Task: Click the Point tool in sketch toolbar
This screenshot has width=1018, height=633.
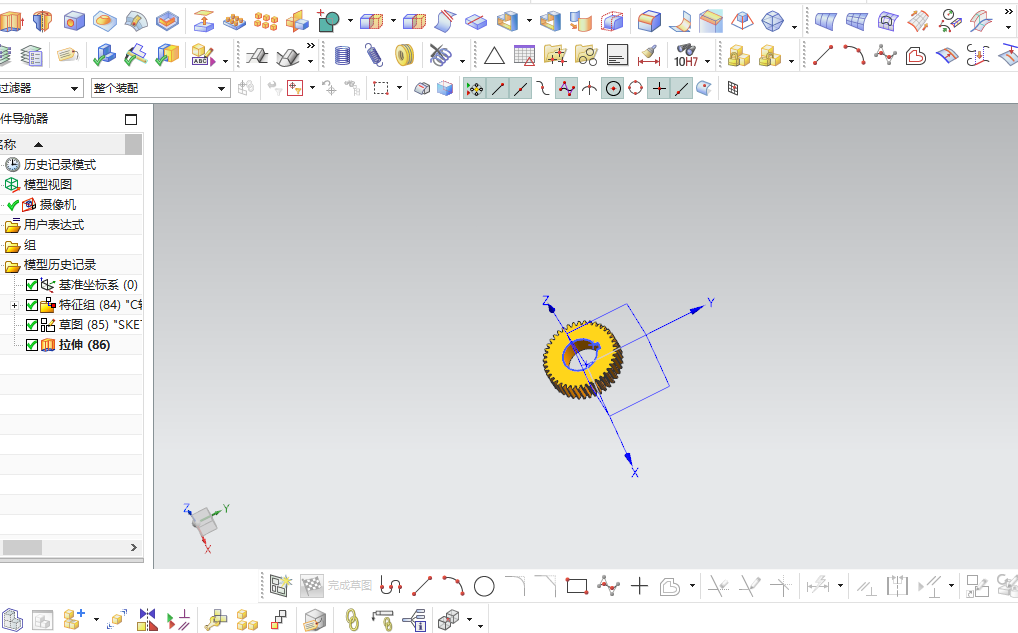Action: (639, 586)
